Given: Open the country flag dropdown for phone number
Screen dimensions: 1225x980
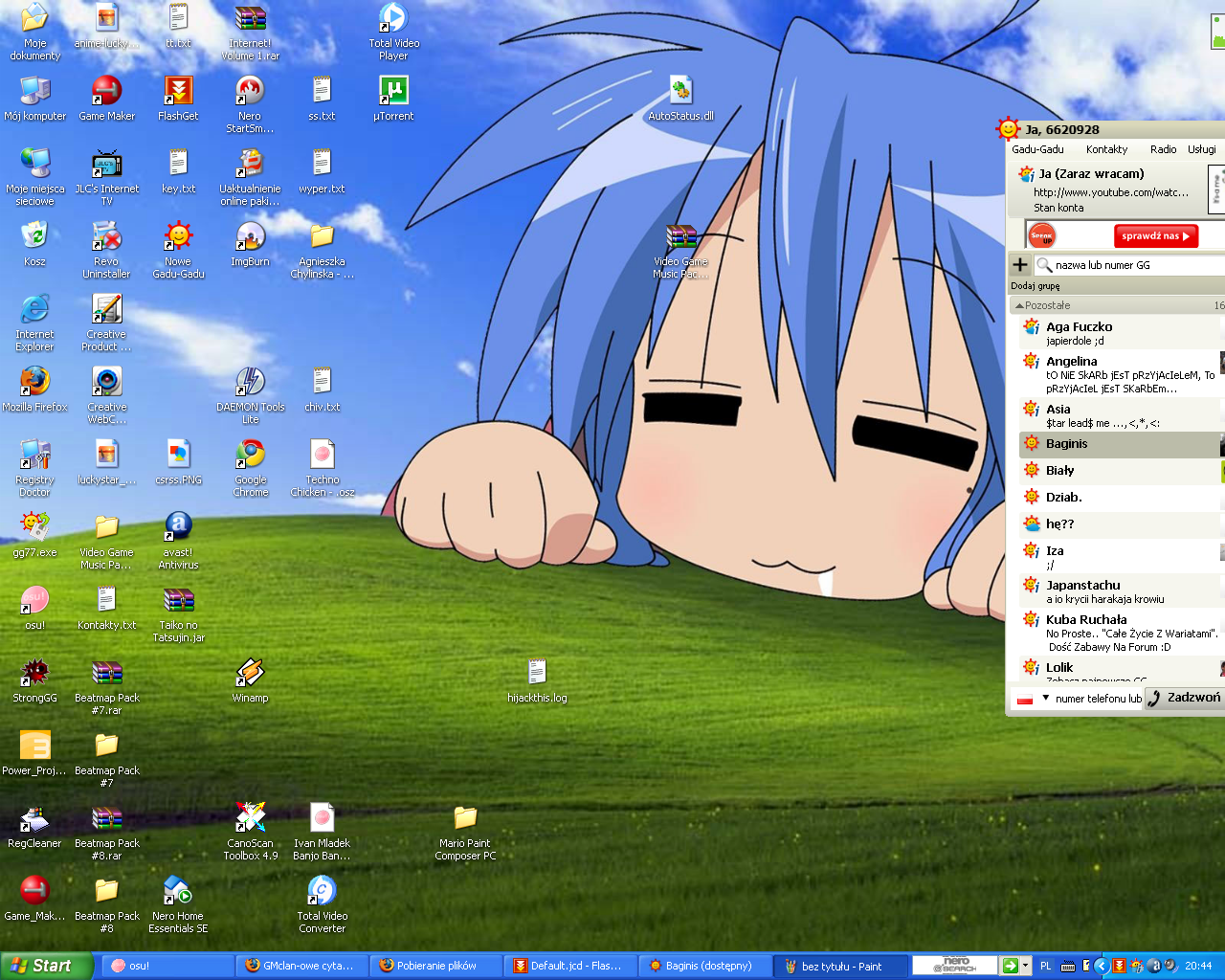Looking at the screenshot, I should pos(1045,699).
